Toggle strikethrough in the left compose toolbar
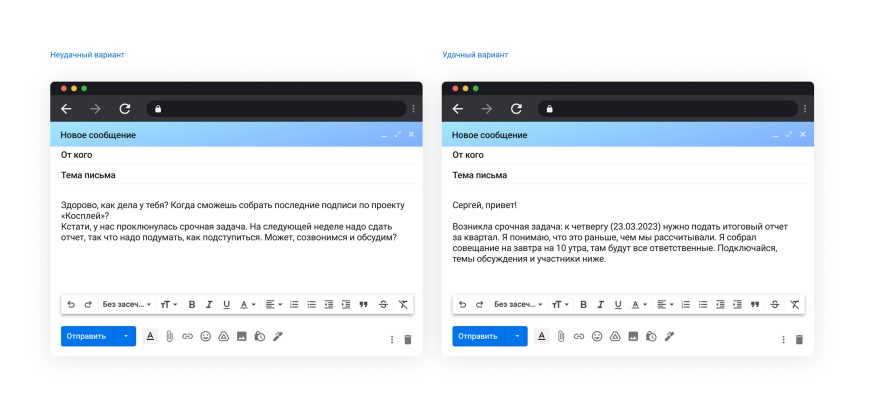Screen dimensions: 870x400 coord(384,304)
